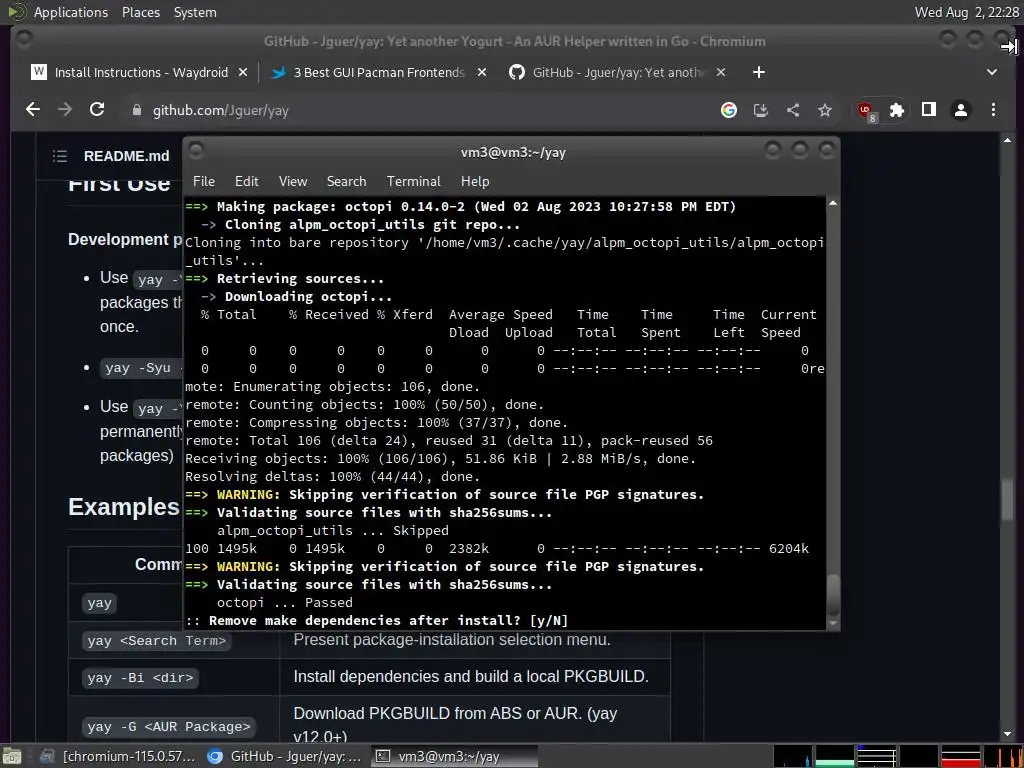Switch to 3 Best GUI Pacman Frontends tab
Viewport: 1024px width, 768px height.
point(378,72)
